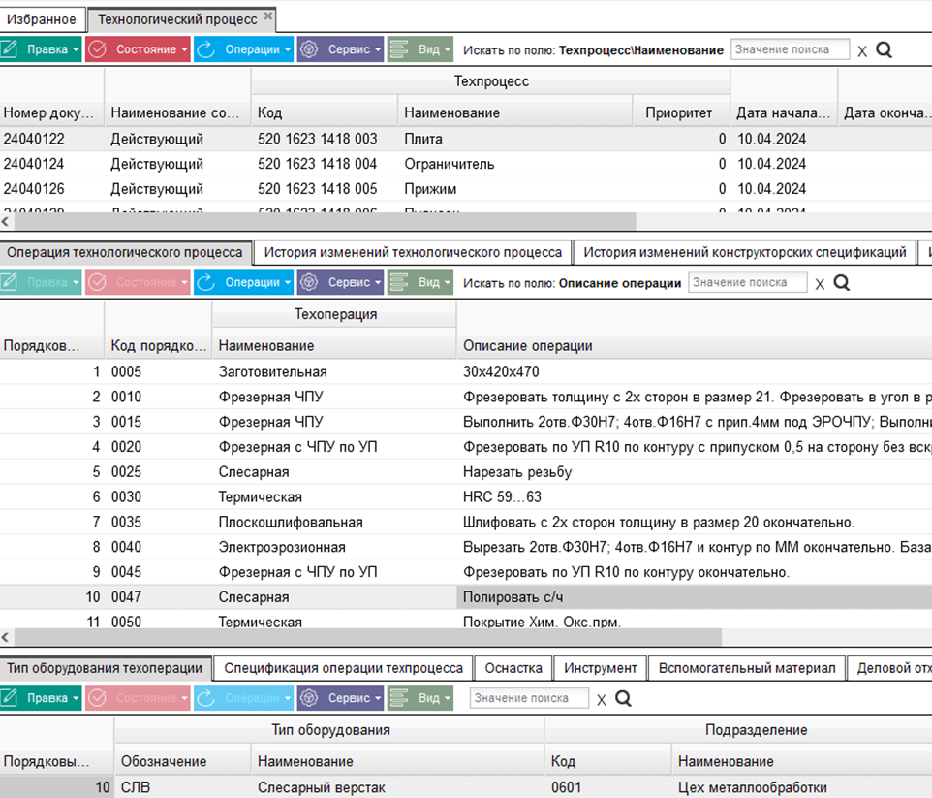Expand the red Состояние dropdown at top

coord(137,49)
